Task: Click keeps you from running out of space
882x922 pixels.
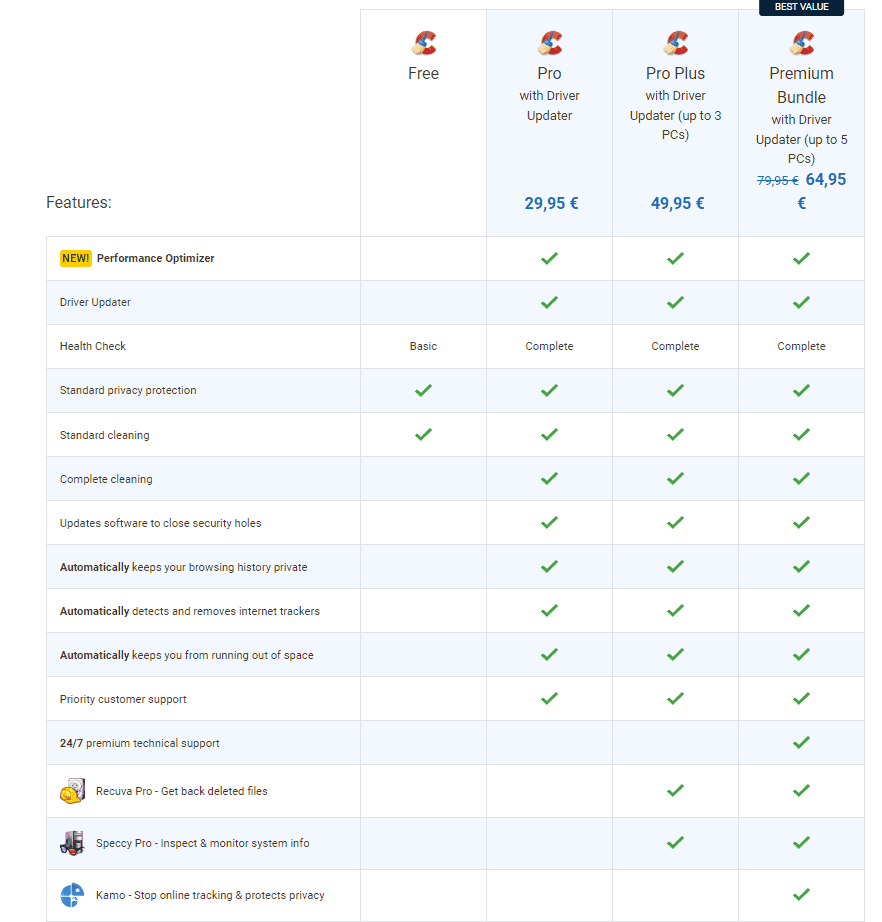Action: coord(186,655)
